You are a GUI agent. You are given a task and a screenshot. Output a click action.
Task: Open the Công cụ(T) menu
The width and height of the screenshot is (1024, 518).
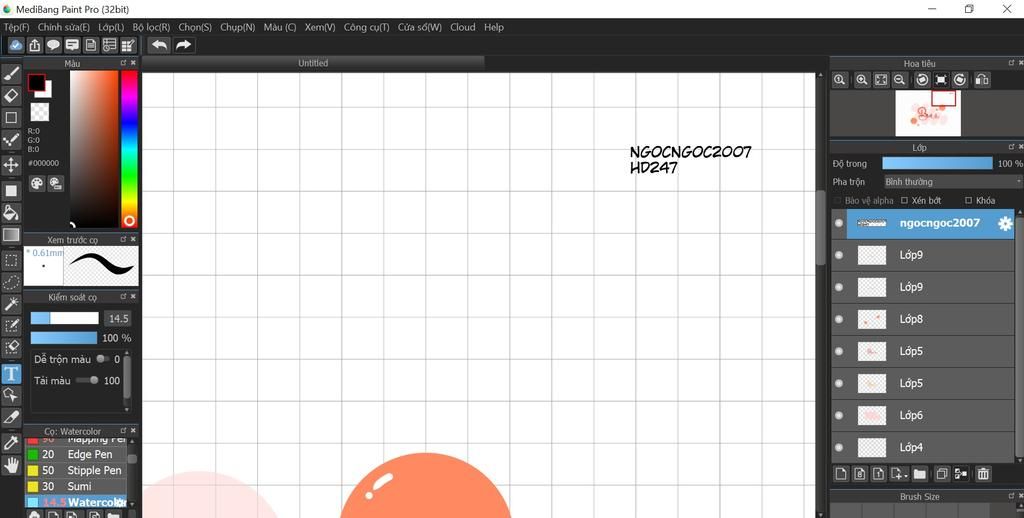(x=366, y=27)
